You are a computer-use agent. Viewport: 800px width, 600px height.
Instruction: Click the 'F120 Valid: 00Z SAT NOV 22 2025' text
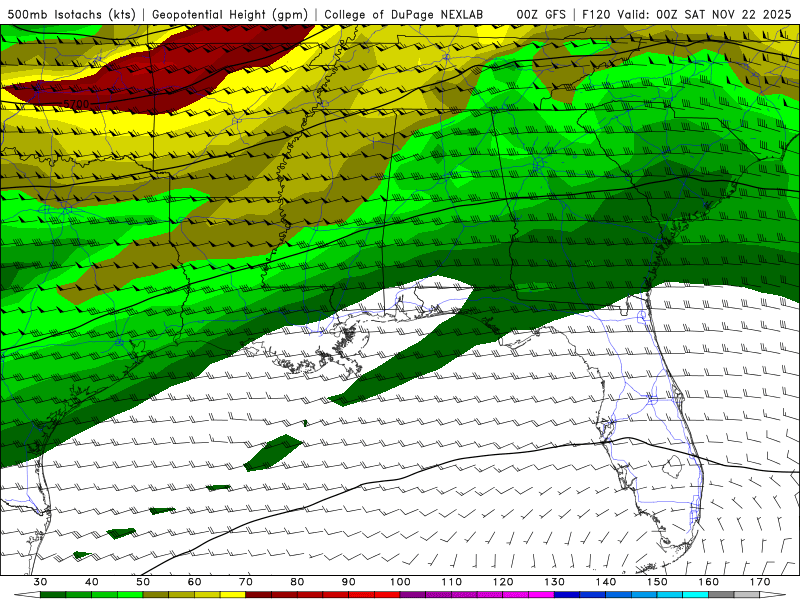[x=687, y=14]
